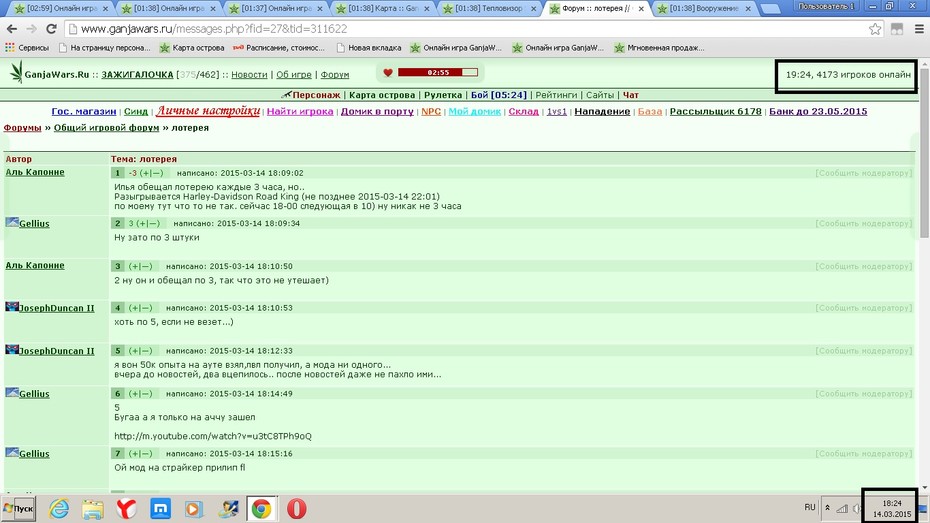Open the ЗАЖИГАЛОЧКА profile link
Screen dimensions: 930x523
click(137, 75)
